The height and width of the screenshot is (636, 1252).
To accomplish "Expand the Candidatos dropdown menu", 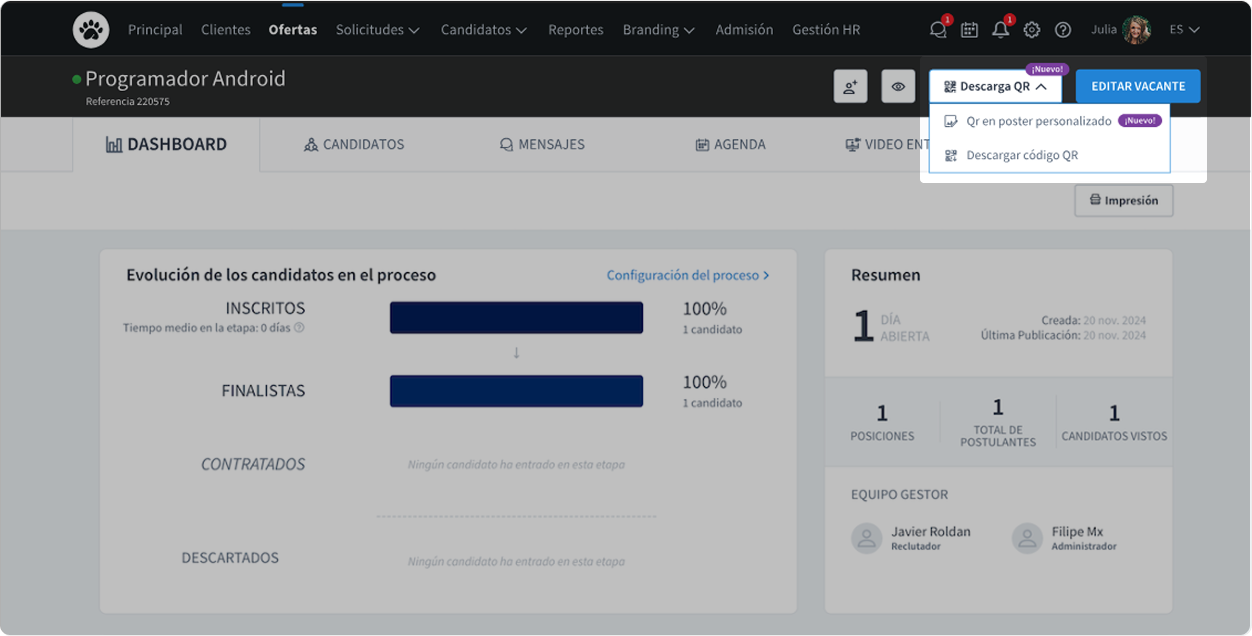I will 483,30.
